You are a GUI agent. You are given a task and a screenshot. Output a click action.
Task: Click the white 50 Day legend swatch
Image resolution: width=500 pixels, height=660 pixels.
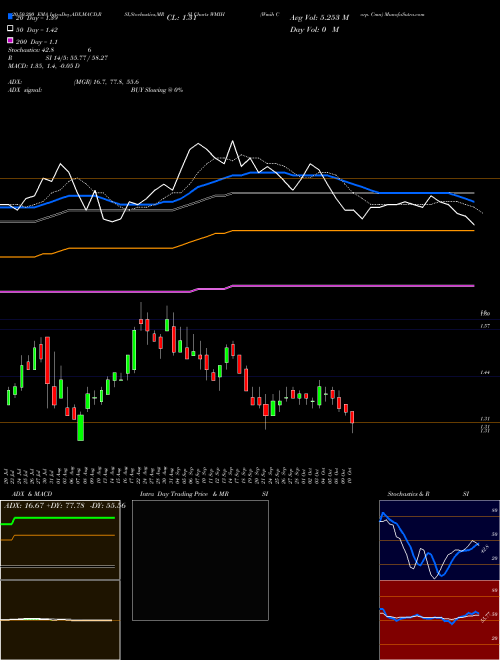pos(10,29)
